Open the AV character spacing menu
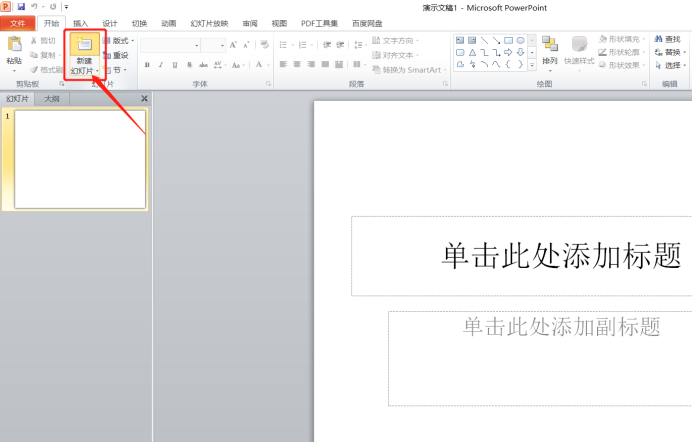Image resolution: width=692 pixels, height=443 pixels. tap(219, 65)
